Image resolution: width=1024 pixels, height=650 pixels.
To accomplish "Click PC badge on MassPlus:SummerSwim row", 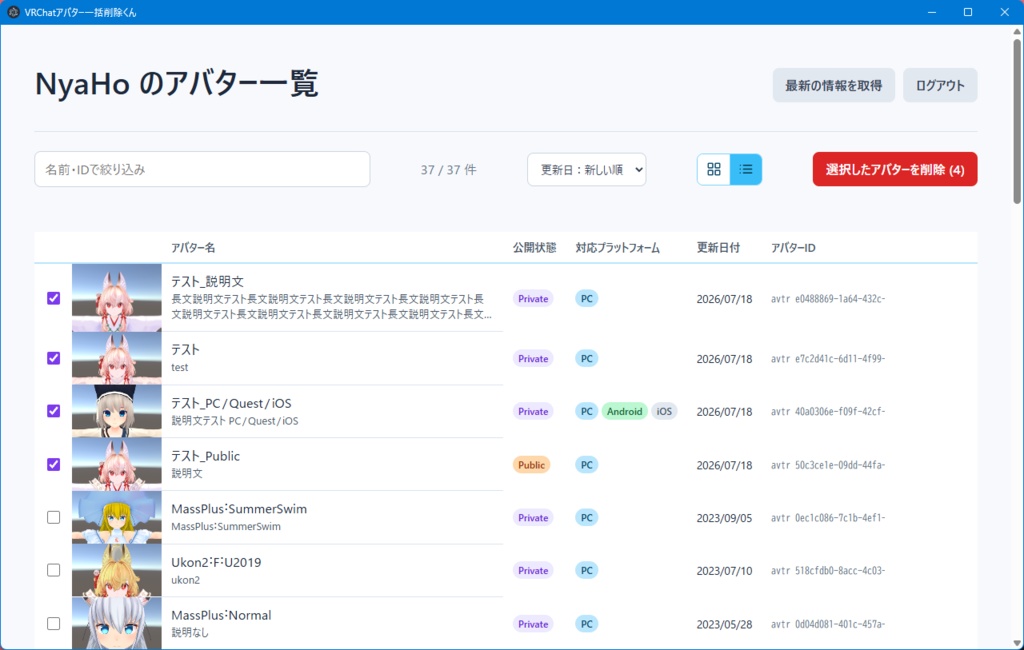I will tap(586, 517).
